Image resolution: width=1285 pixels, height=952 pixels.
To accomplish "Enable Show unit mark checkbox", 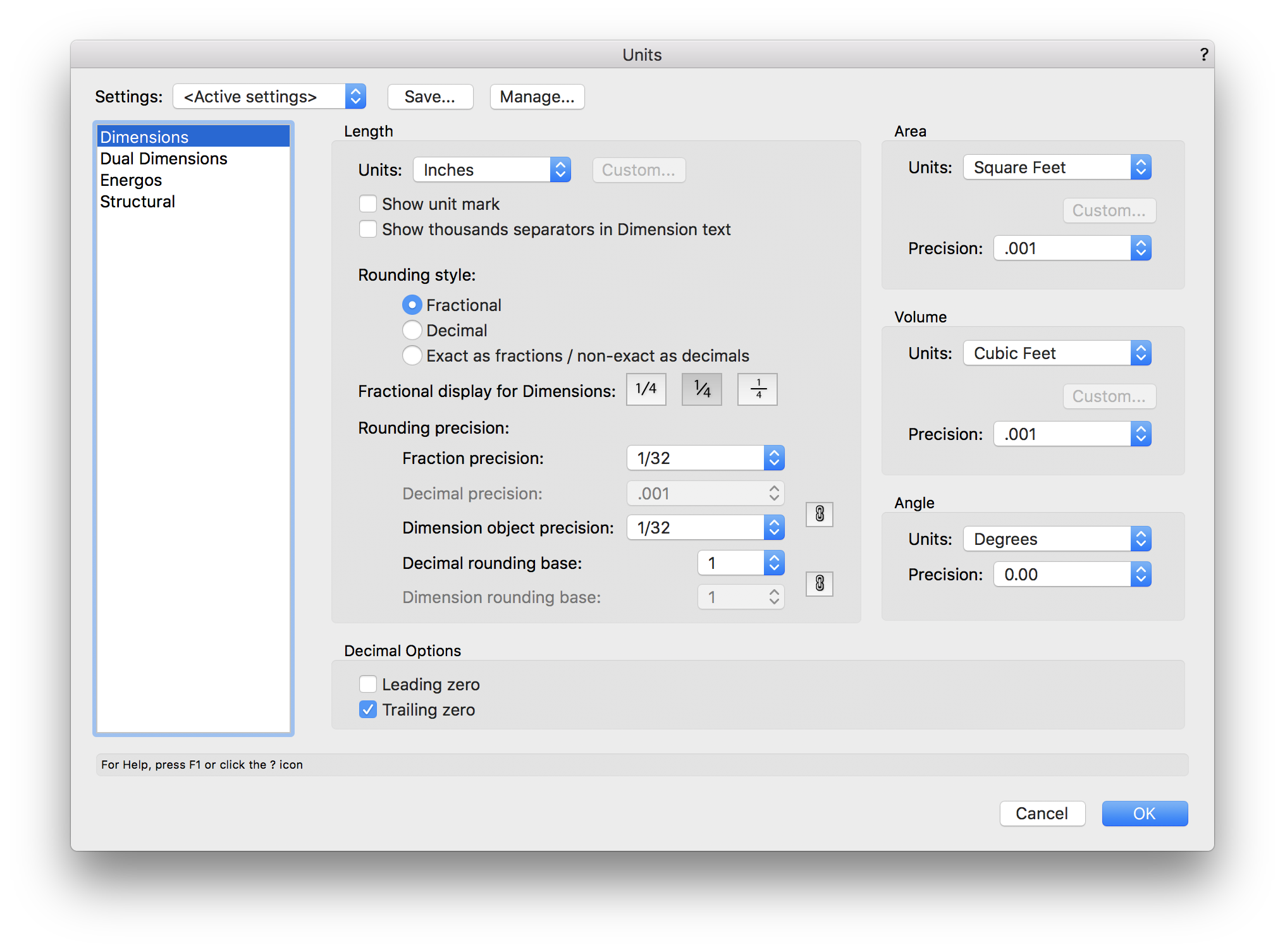I will [x=368, y=204].
